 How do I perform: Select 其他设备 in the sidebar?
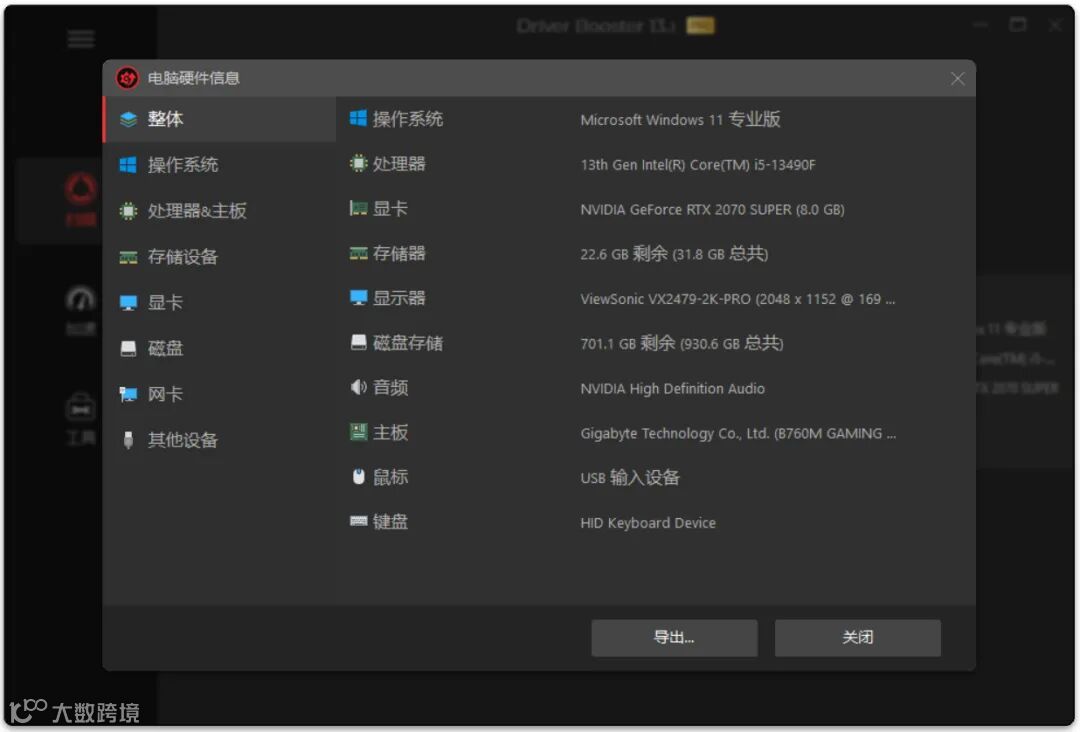[x=219, y=440]
